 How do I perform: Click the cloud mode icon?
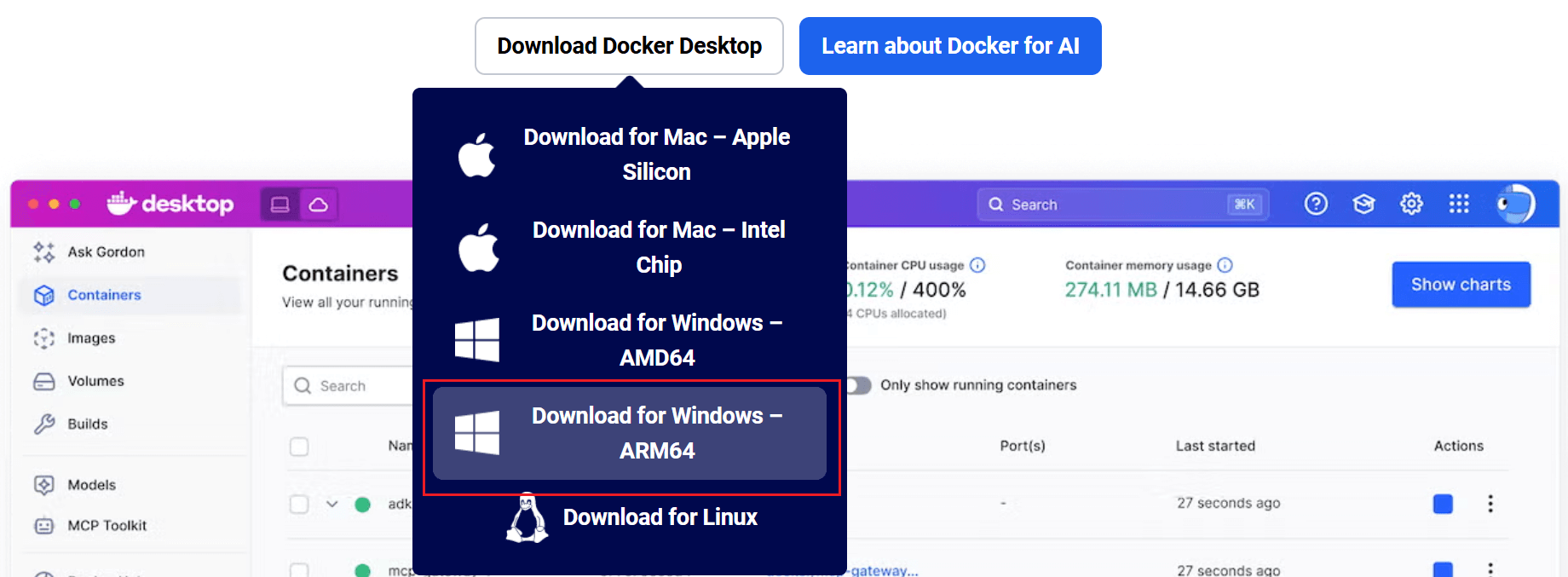point(319,205)
